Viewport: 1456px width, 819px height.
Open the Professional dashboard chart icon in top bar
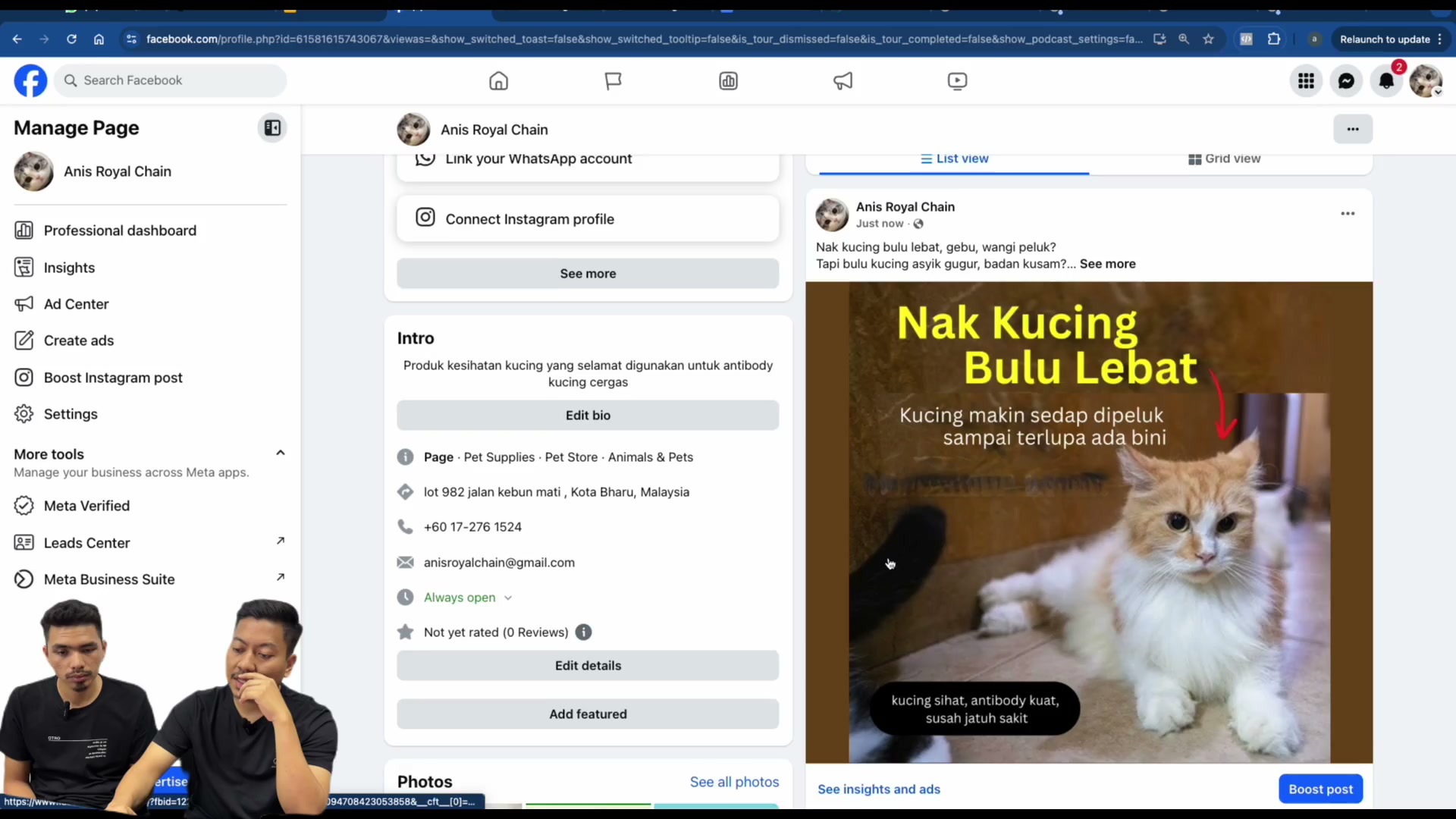coord(728,80)
